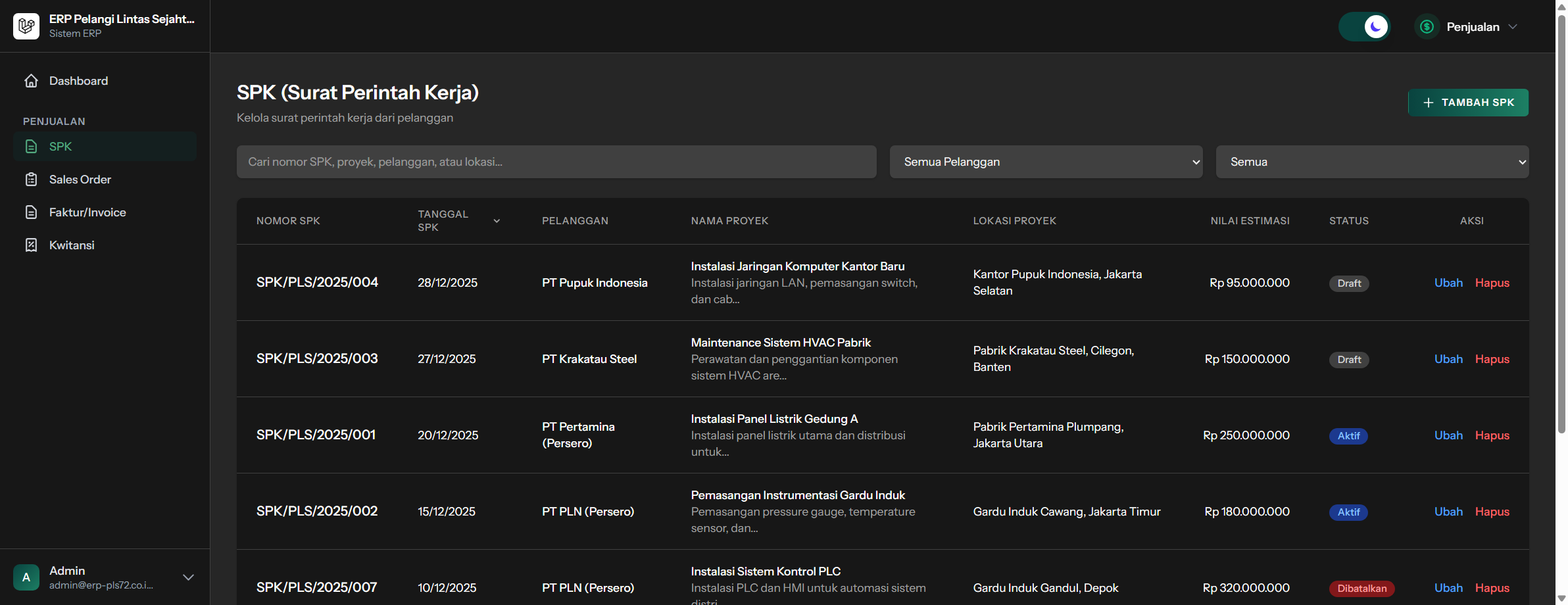Screen dimensions: 1568x605
Task: Click the Sales Order clipboard icon
Action: click(x=31, y=180)
